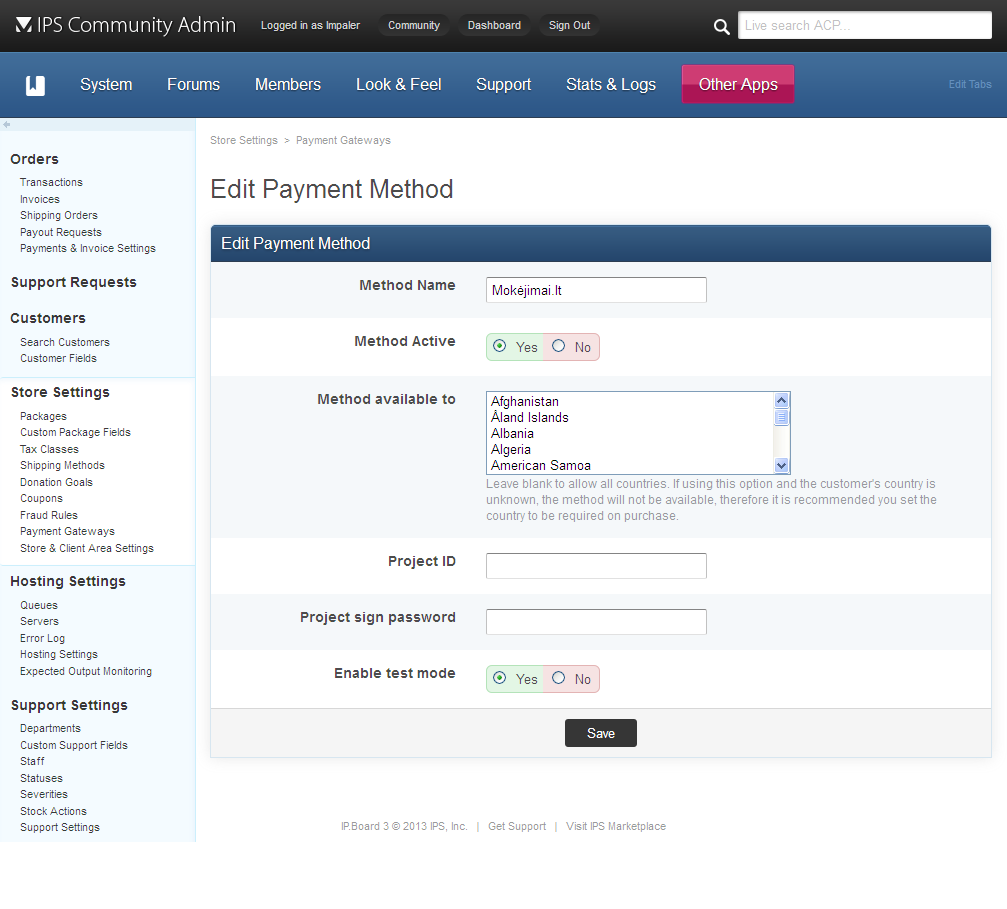Open Shipping Orders in sidebar
Image resolution: width=1007 pixels, height=909 pixels.
click(x=59, y=215)
